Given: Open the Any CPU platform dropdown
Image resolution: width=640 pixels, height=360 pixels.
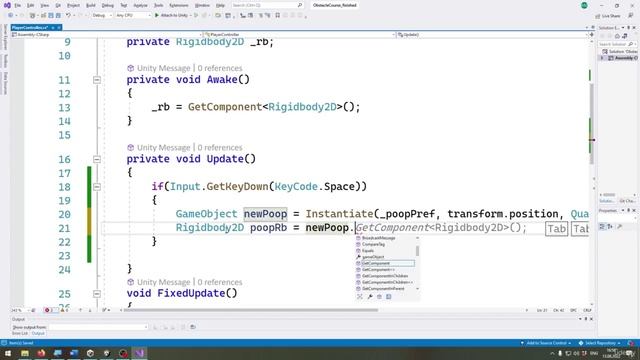Looking at the screenshot, I should coord(133,15).
